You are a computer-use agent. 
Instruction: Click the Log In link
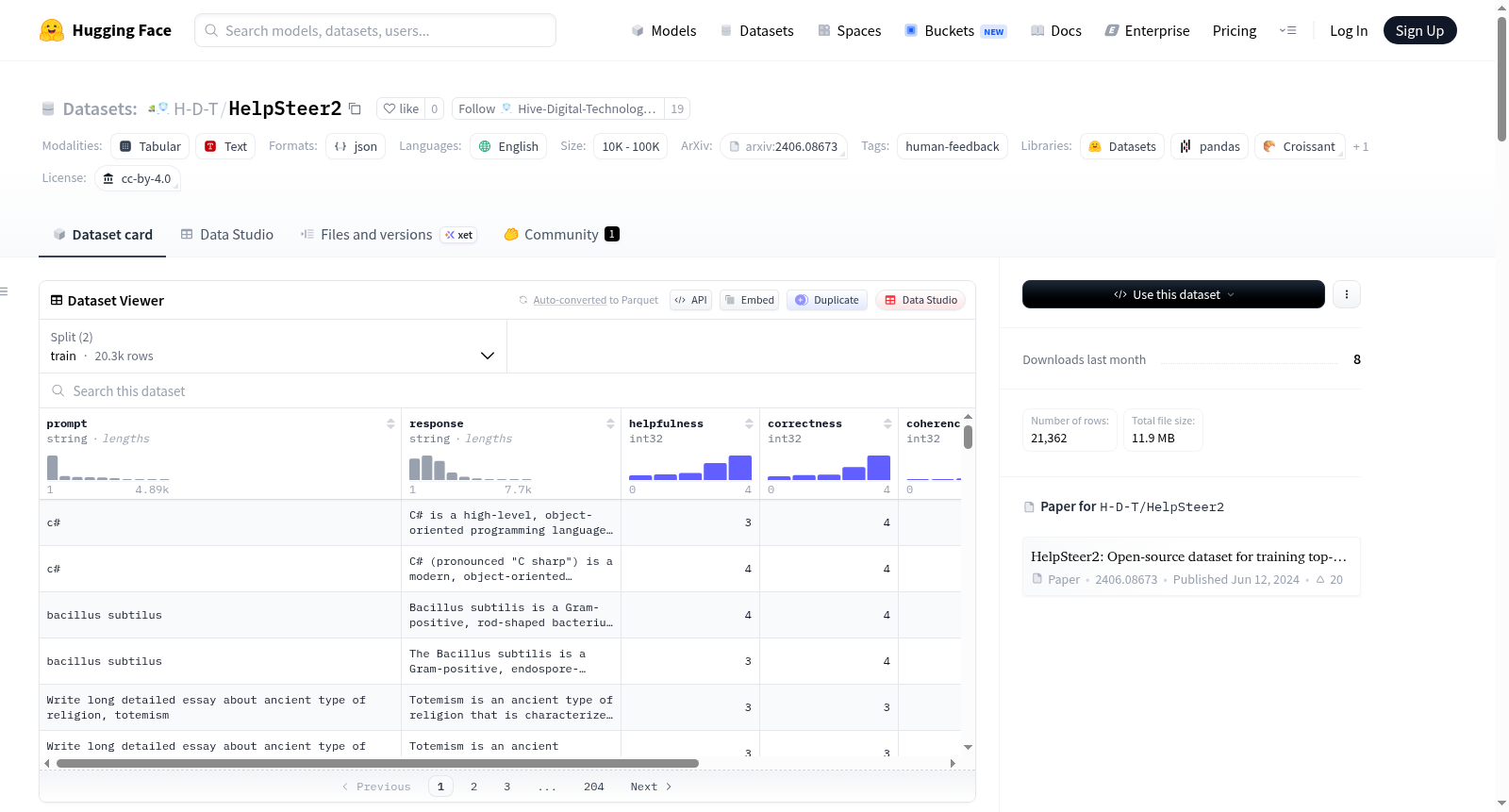(1349, 31)
